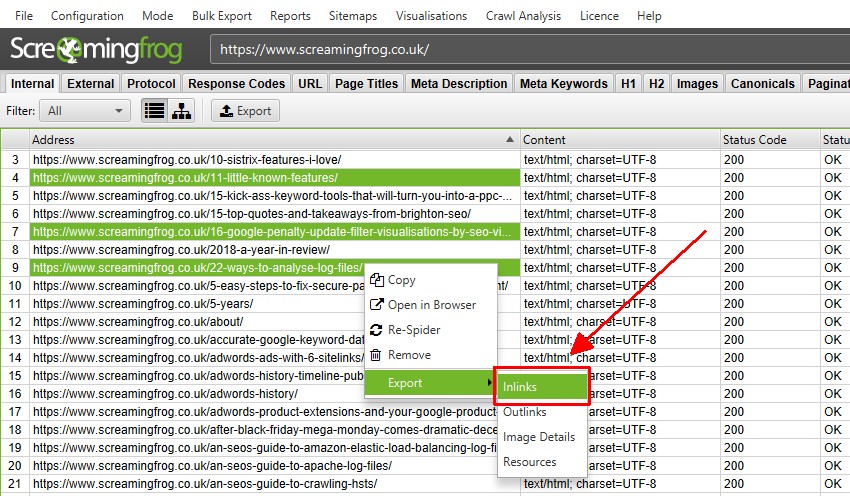Open the Crawl Analysis menu
850x496 pixels.
pyautogui.click(x=523, y=16)
